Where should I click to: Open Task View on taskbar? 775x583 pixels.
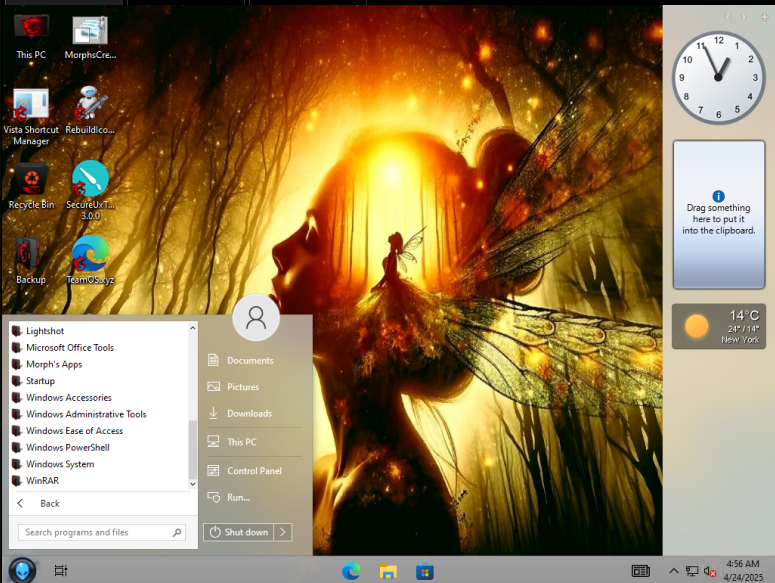click(60, 571)
